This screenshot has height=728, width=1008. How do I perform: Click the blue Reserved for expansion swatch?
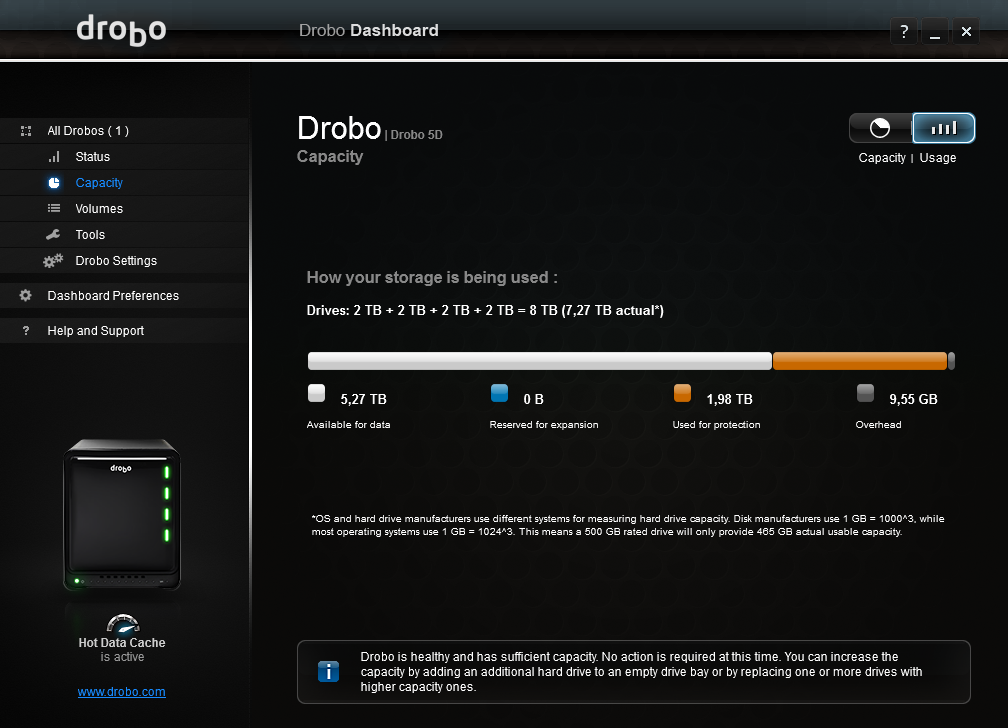(500, 394)
